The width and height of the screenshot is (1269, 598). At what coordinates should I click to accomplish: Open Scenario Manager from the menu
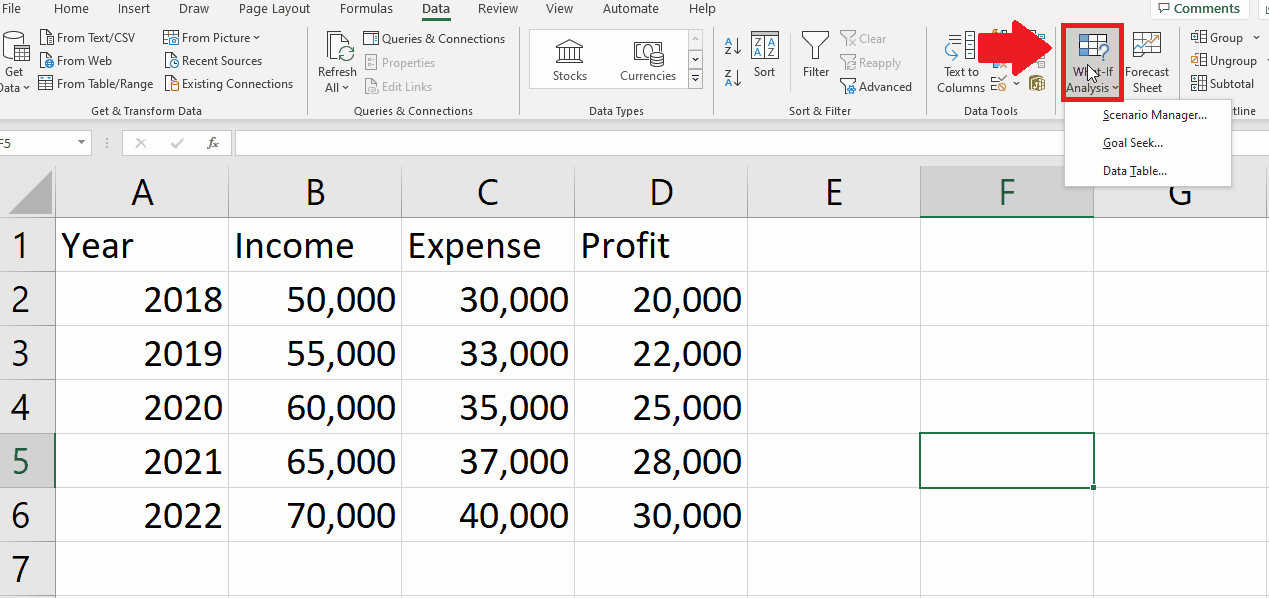(x=1154, y=115)
